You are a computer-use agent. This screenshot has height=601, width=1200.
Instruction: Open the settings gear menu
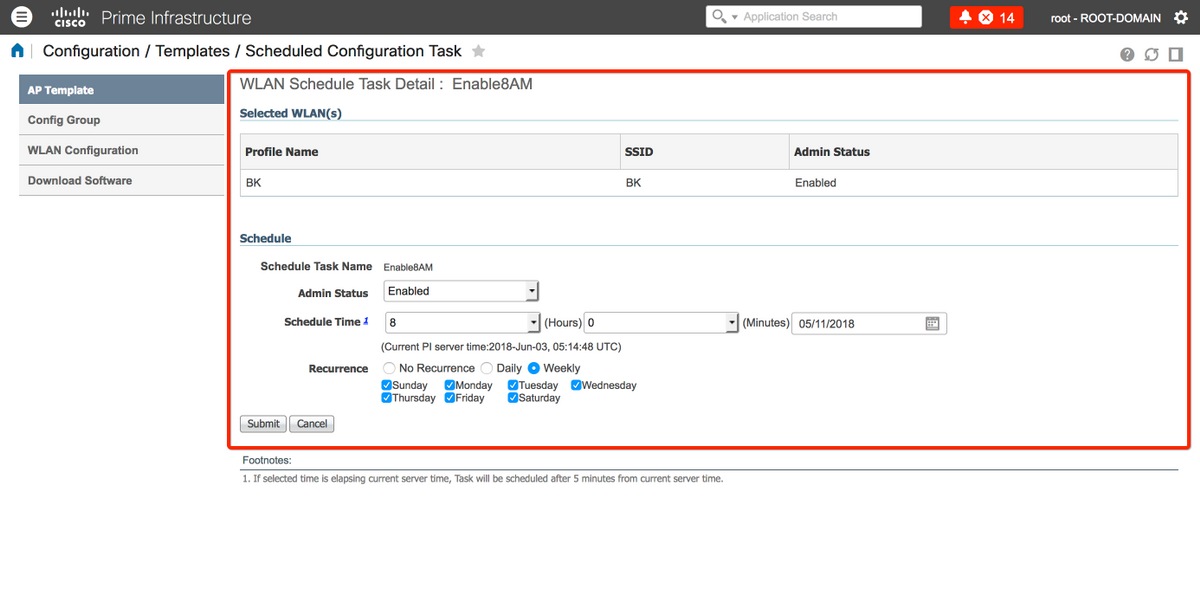tap(1182, 18)
